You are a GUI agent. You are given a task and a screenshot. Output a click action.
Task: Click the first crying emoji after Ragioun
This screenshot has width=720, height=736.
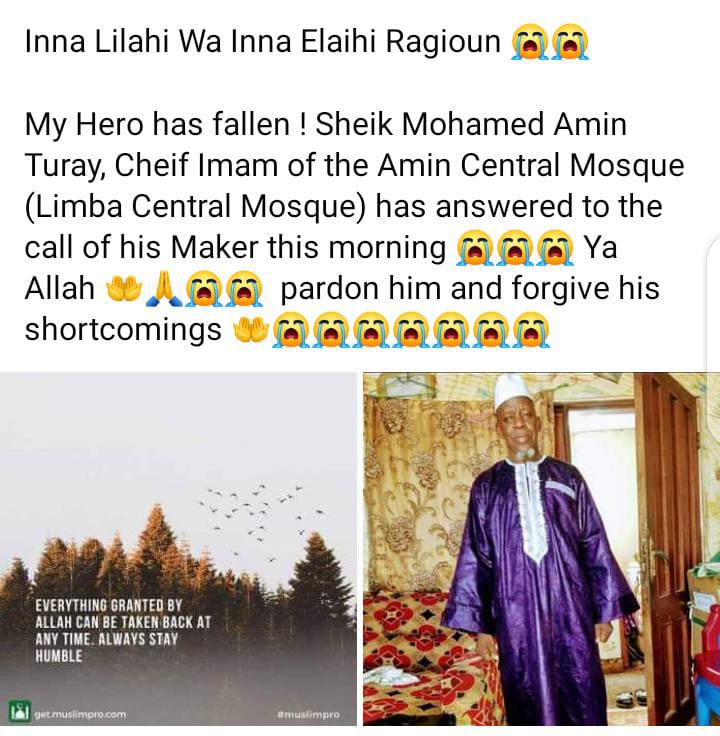point(530,42)
